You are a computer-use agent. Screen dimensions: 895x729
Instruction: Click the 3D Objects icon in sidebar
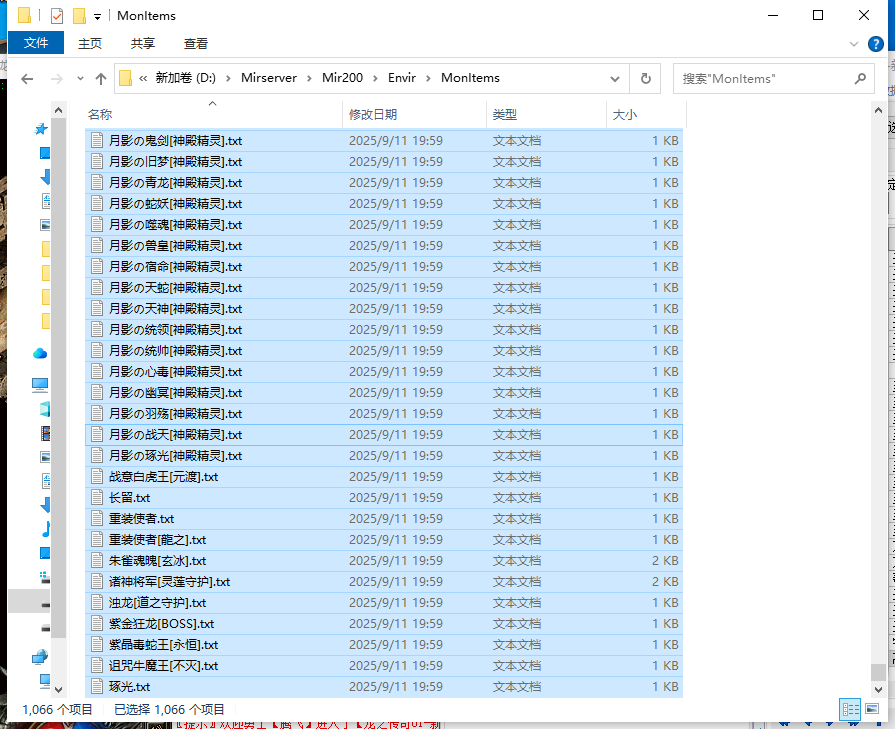tap(45, 409)
